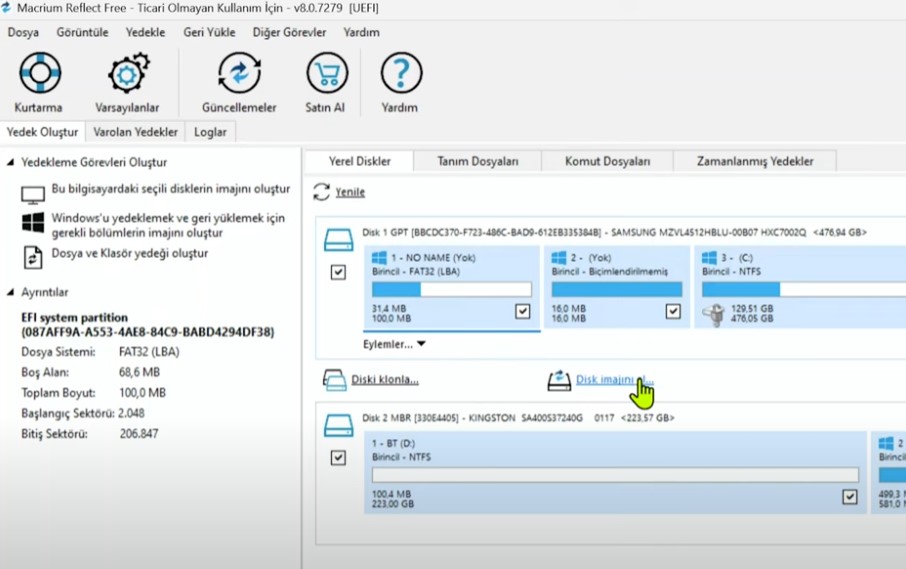The image size is (906, 569).
Task: Click Windows flag icon on partition 2 (Yok)
Action: (x=559, y=258)
